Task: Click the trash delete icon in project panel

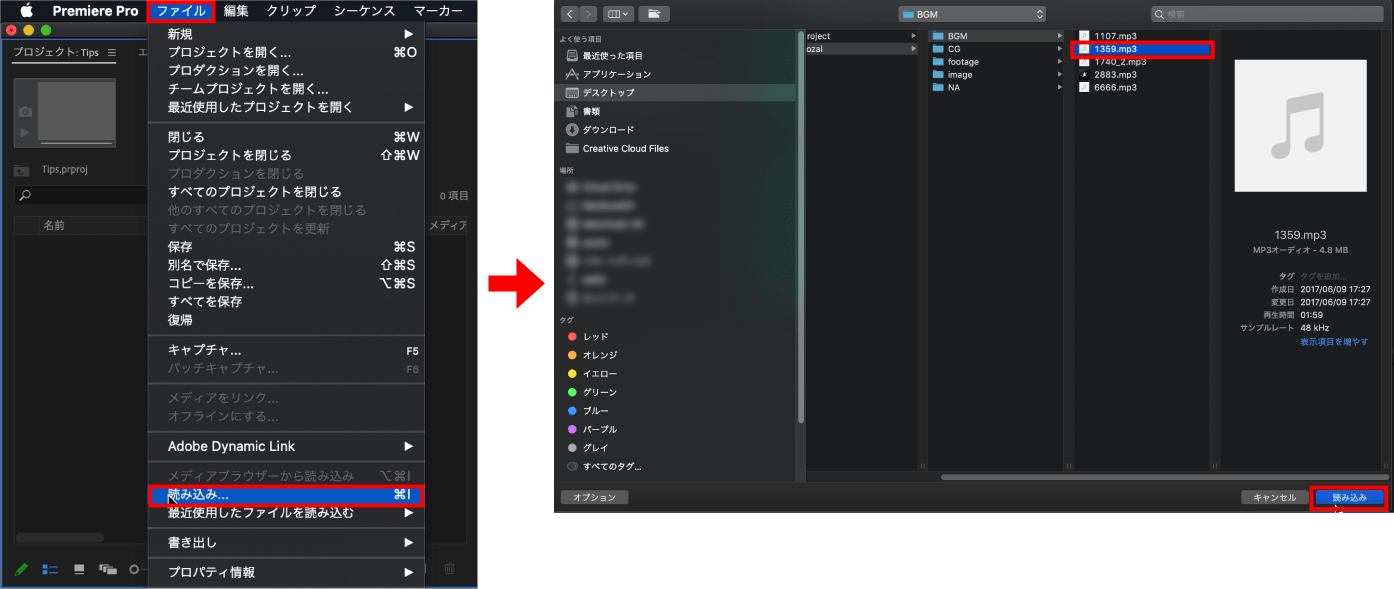Action: (x=449, y=569)
